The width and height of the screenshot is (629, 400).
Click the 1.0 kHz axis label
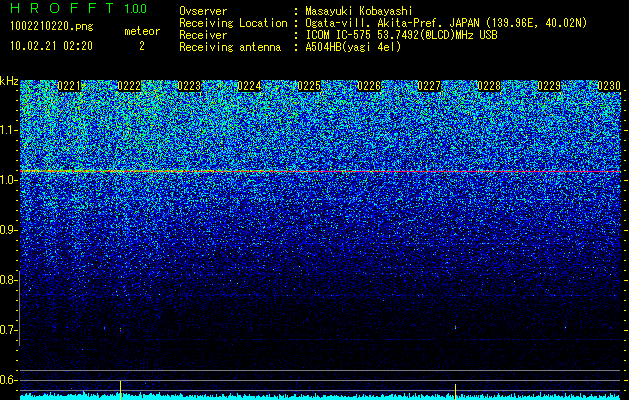point(7,180)
